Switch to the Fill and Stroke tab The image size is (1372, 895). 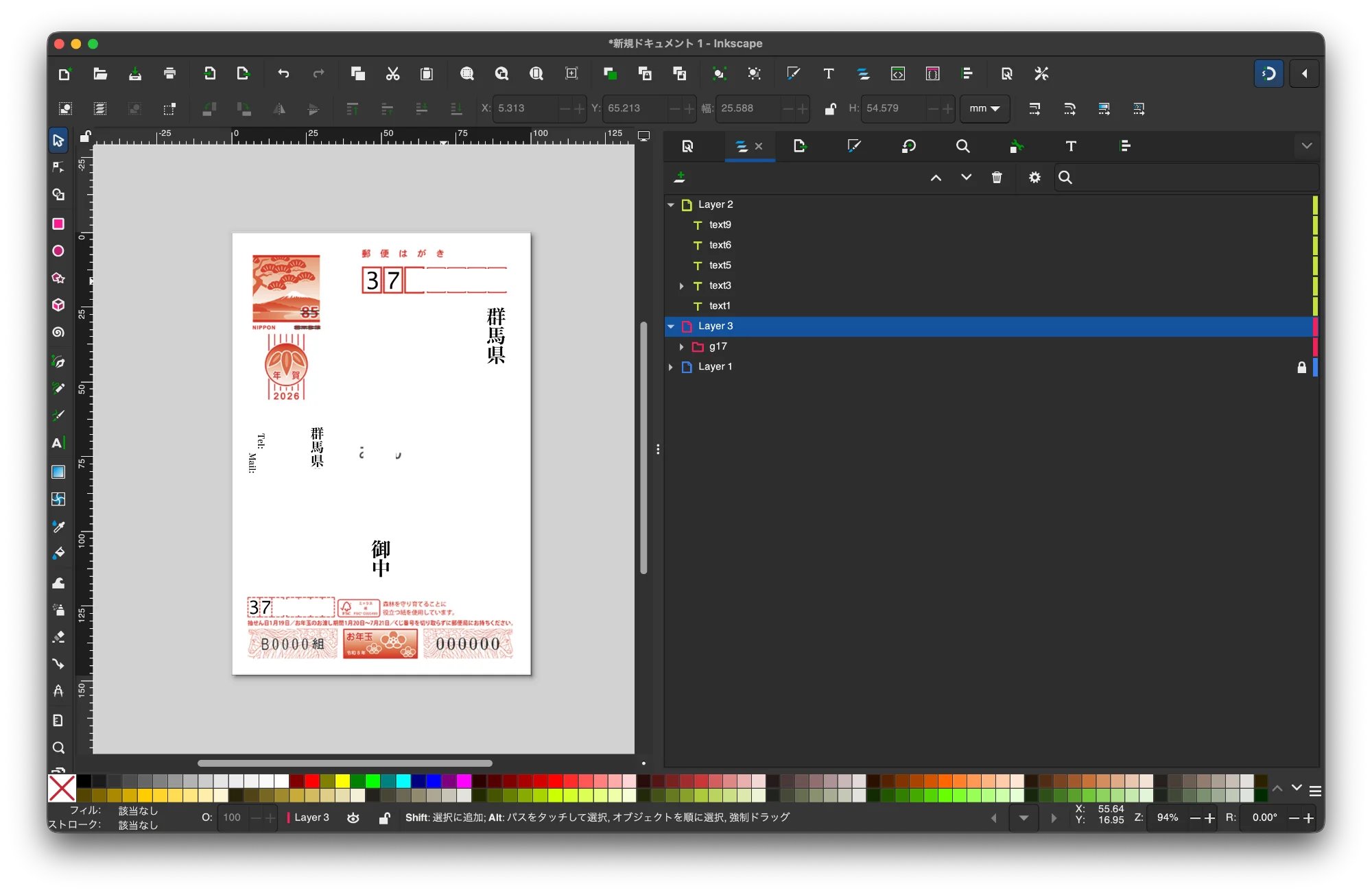tap(854, 146)
